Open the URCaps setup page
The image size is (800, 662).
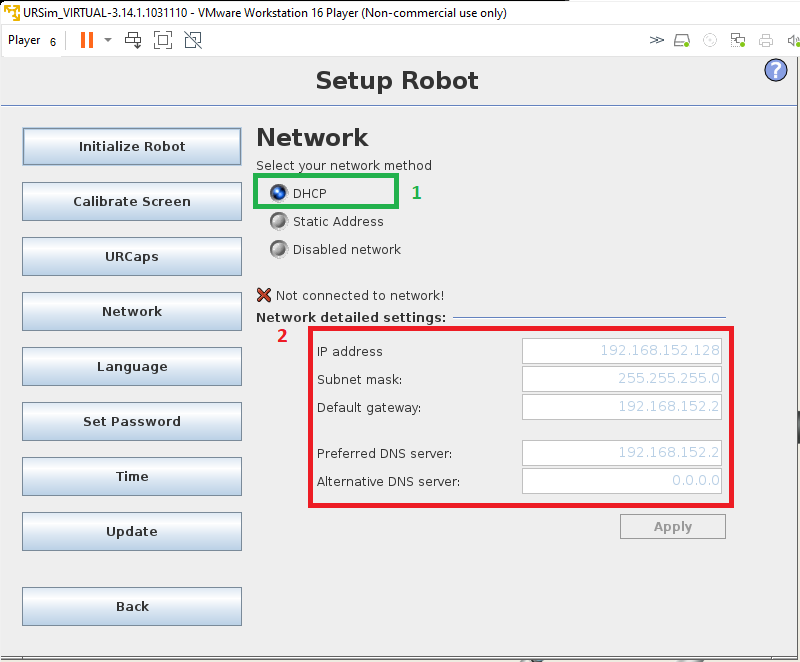pyautogui.click(x=132, y=257)
